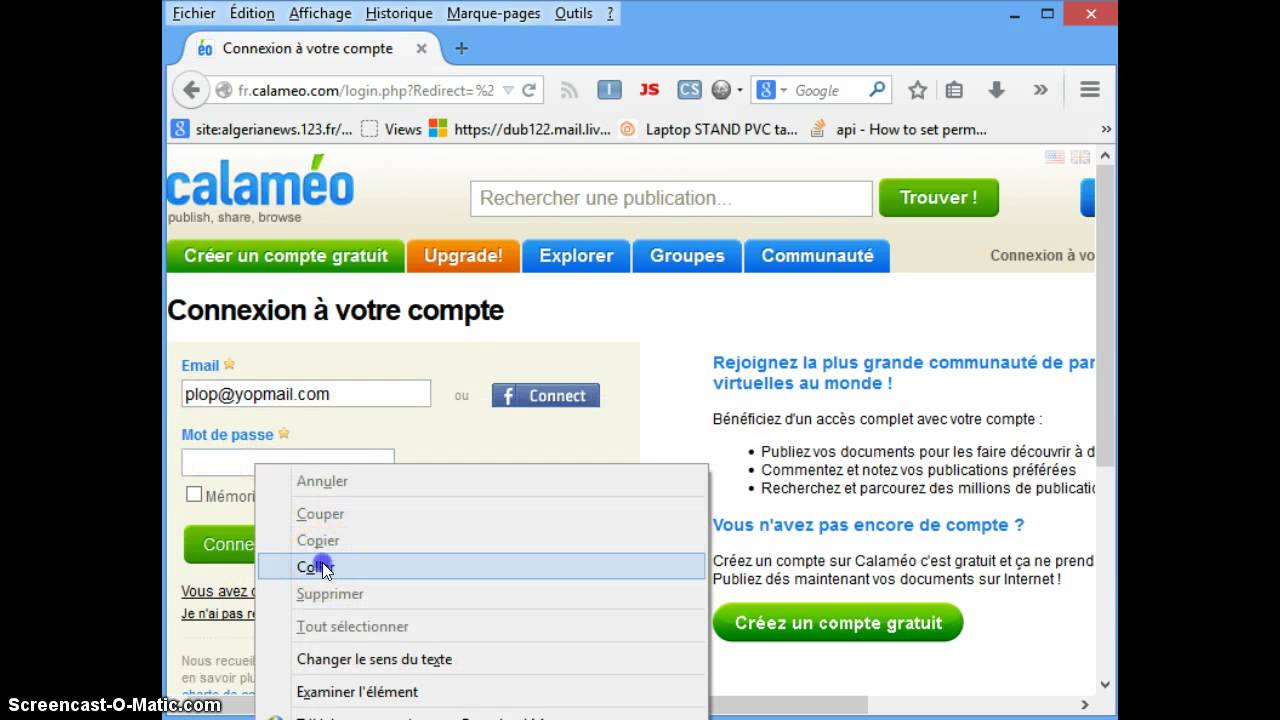Click the green 'Trouver !' button
The height and width of the screenshot is (720, 1280).
pos(938,197)
